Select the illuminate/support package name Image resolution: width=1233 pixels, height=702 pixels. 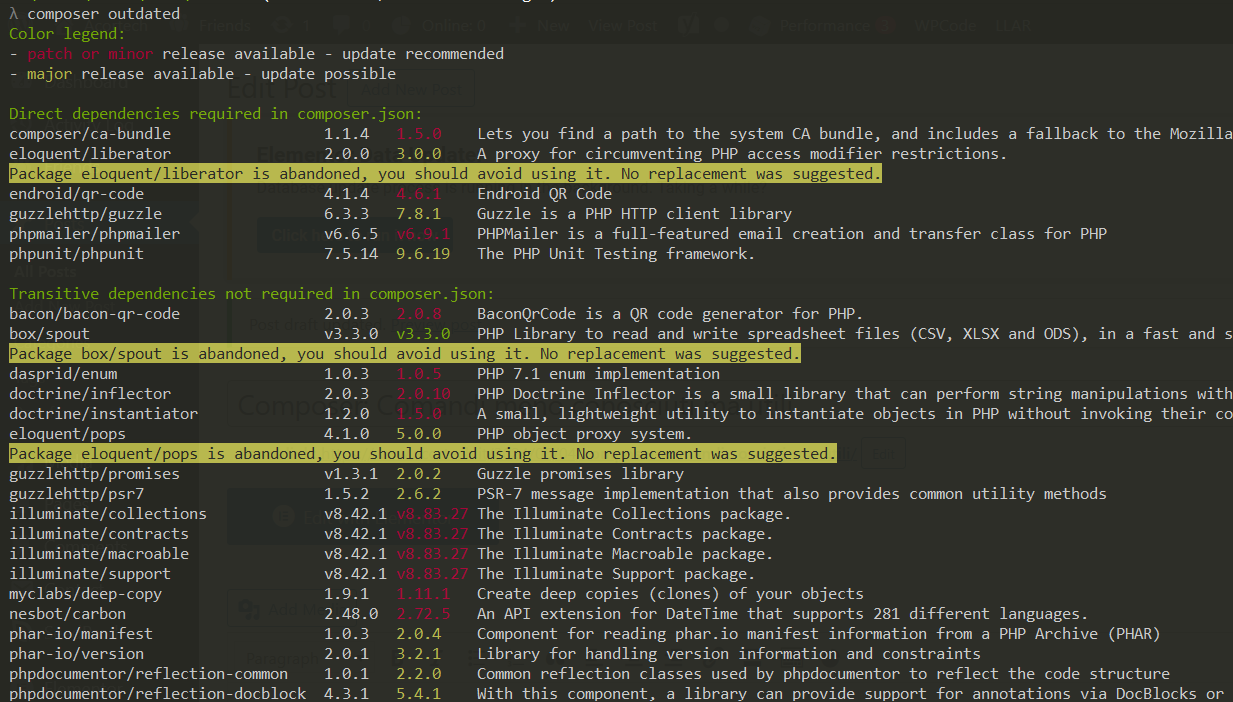(x=90, y=574)
